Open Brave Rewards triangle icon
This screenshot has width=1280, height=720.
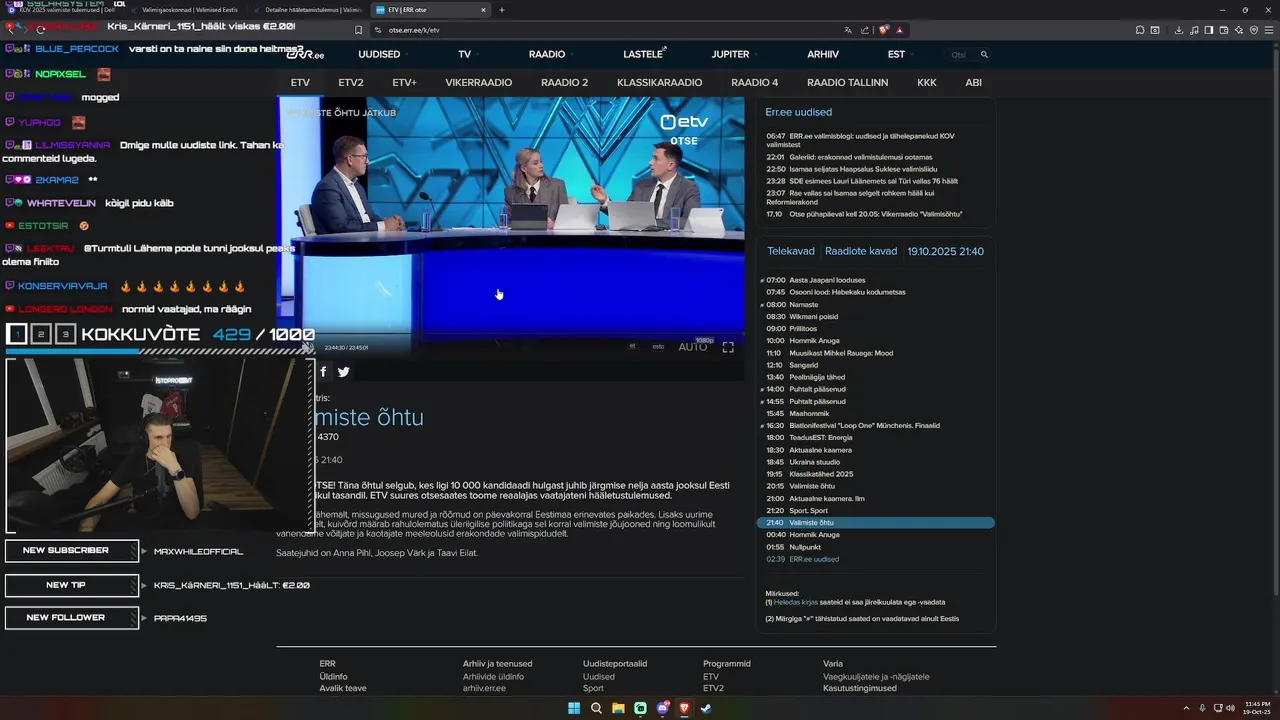click(900, 30)
